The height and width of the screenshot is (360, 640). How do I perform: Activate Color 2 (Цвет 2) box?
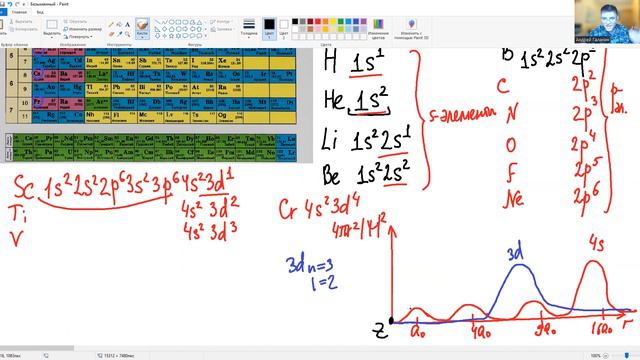(x=284, y=29)
